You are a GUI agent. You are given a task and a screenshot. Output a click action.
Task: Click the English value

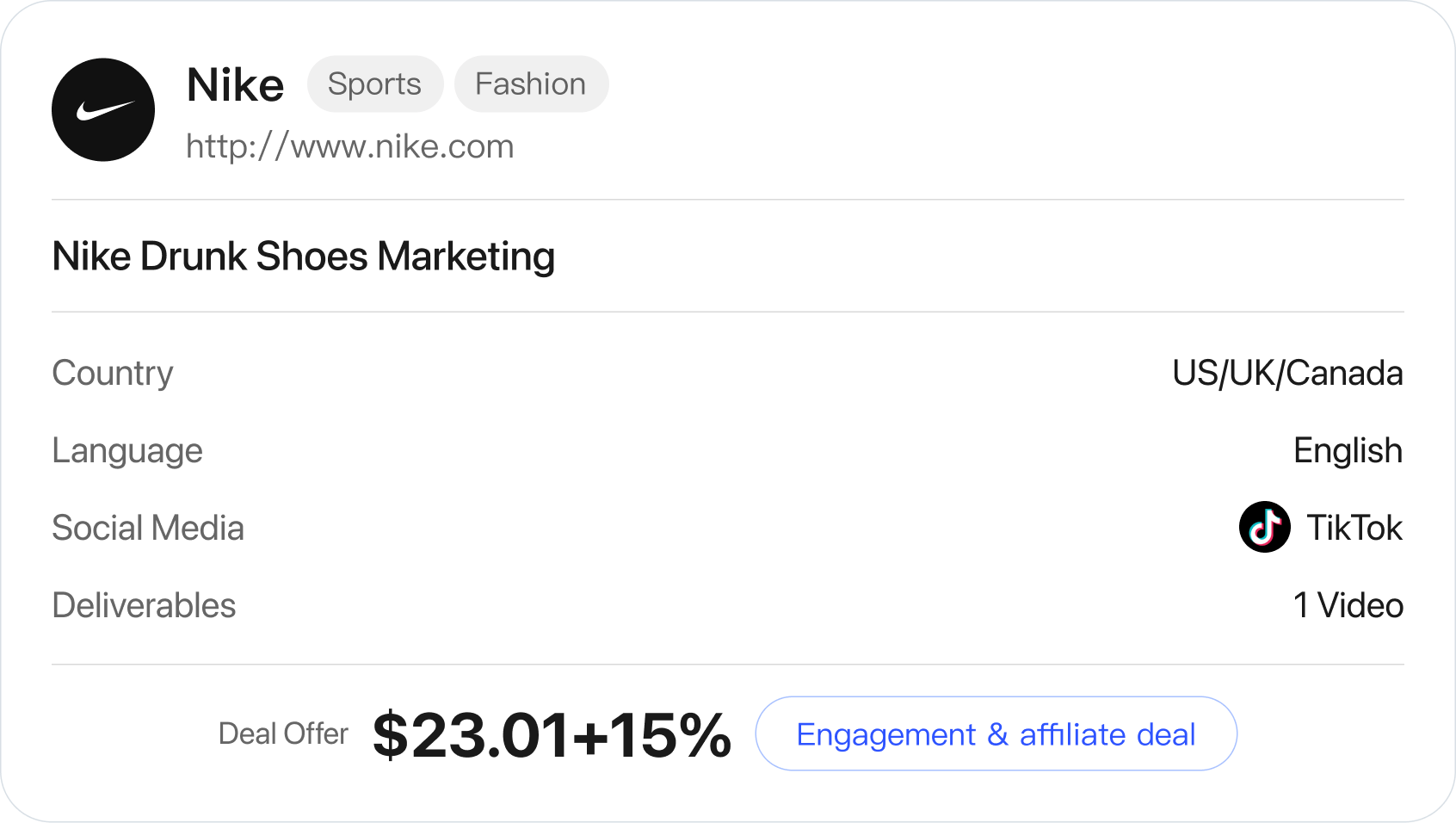[1348, 451]
